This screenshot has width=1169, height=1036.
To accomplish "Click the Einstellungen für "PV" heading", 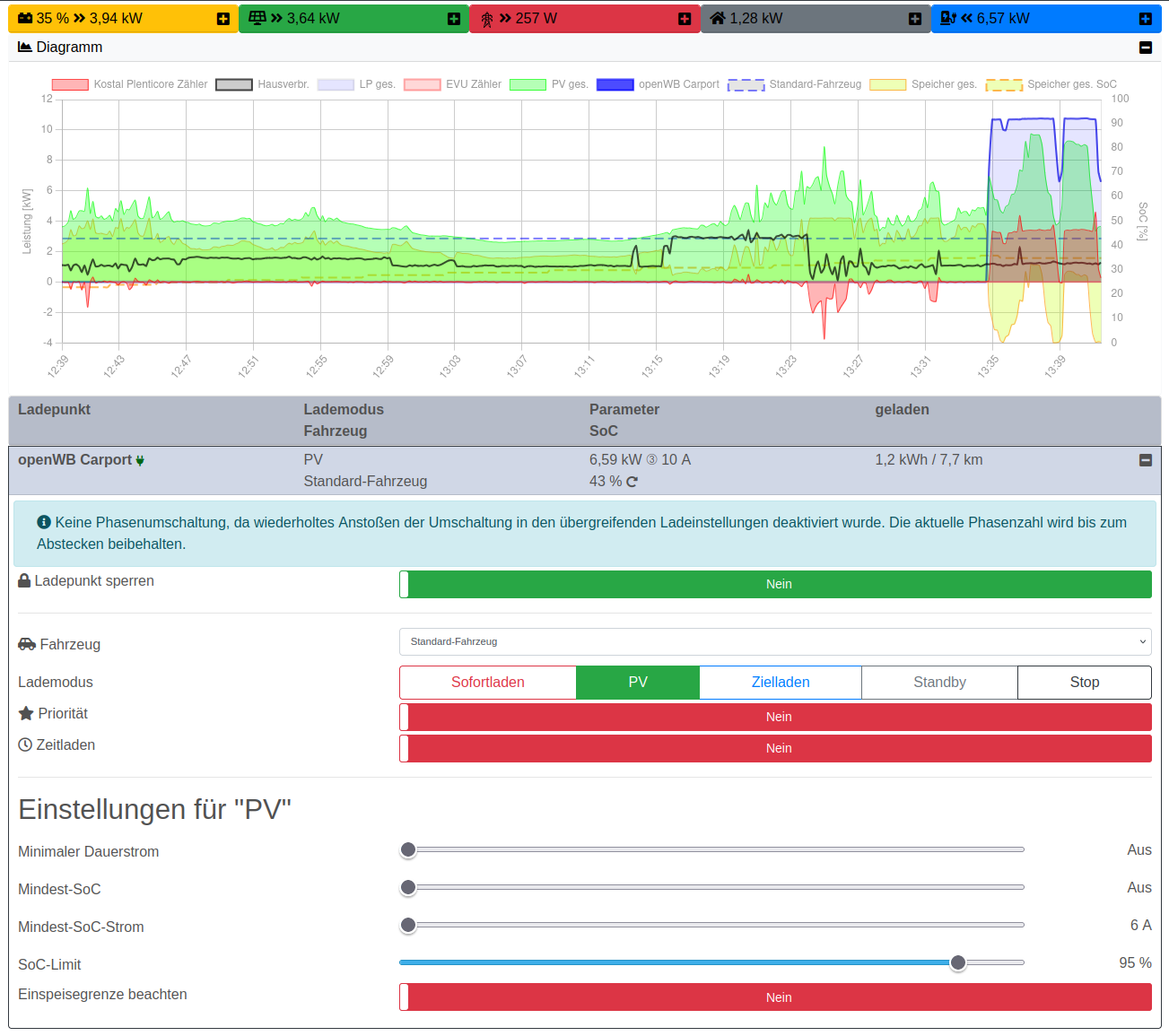I will [x=155, y=809].
